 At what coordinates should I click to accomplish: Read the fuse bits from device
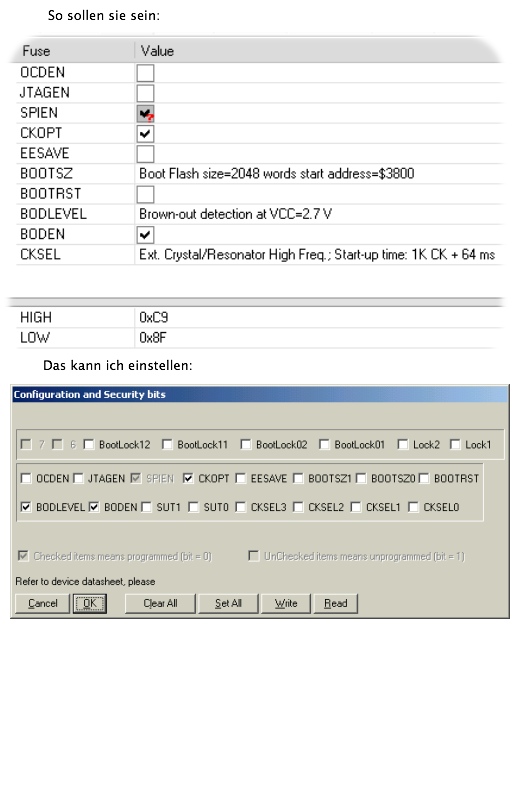336,604
